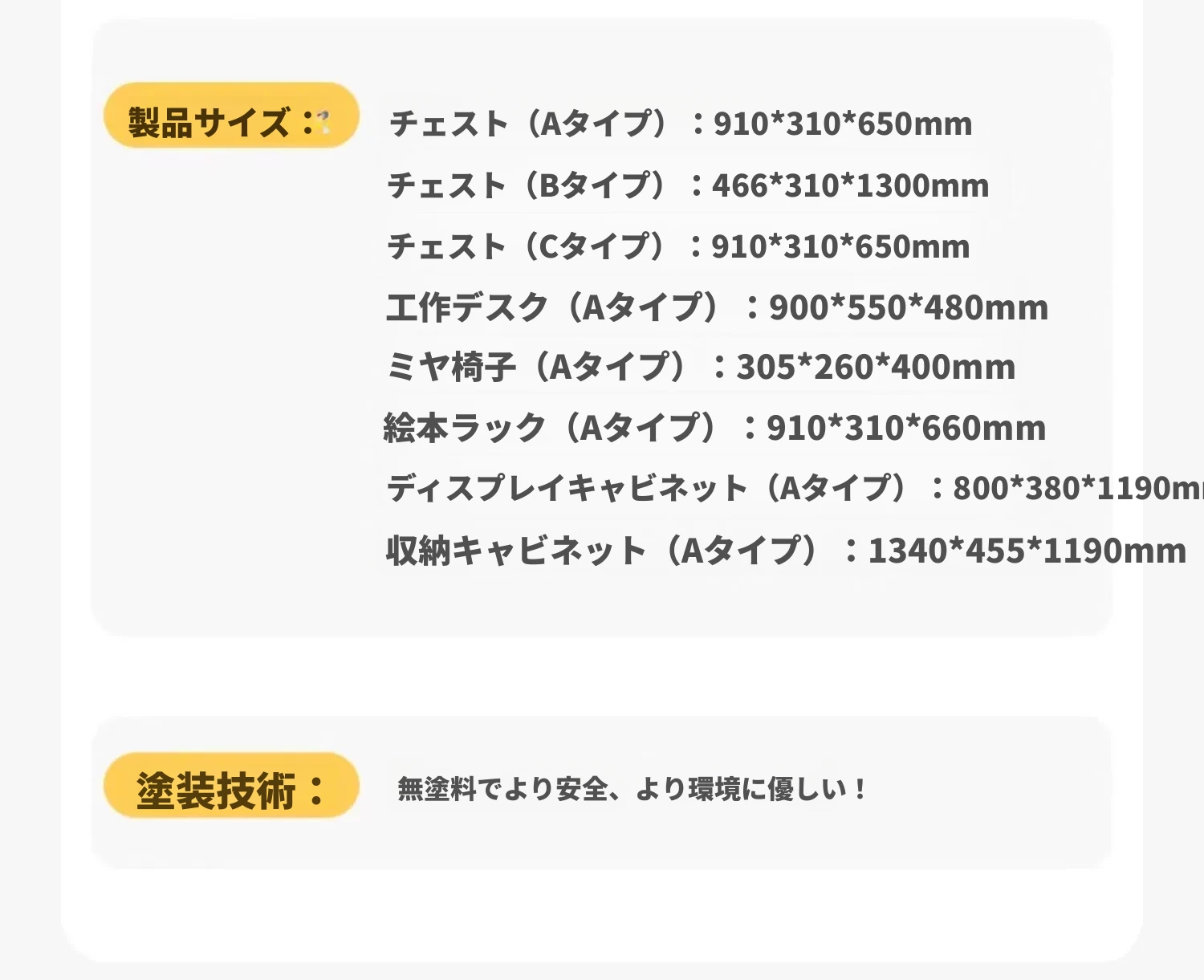Click the チェスト Cタイプ 910*310*650mm dimension value
The height and width of the screenshot is (980, 1204).
[x=840, y=247]
